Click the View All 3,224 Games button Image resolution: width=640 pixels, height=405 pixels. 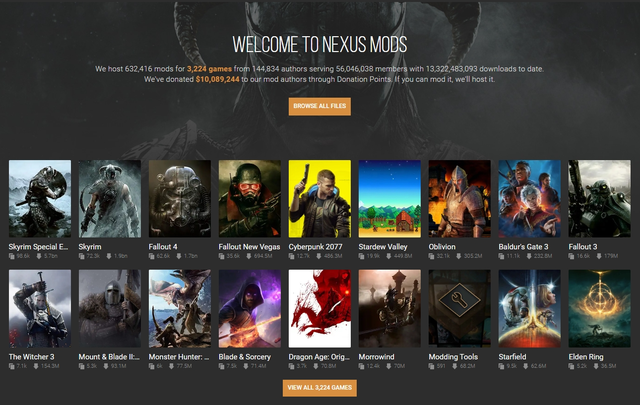pos(320,388)
